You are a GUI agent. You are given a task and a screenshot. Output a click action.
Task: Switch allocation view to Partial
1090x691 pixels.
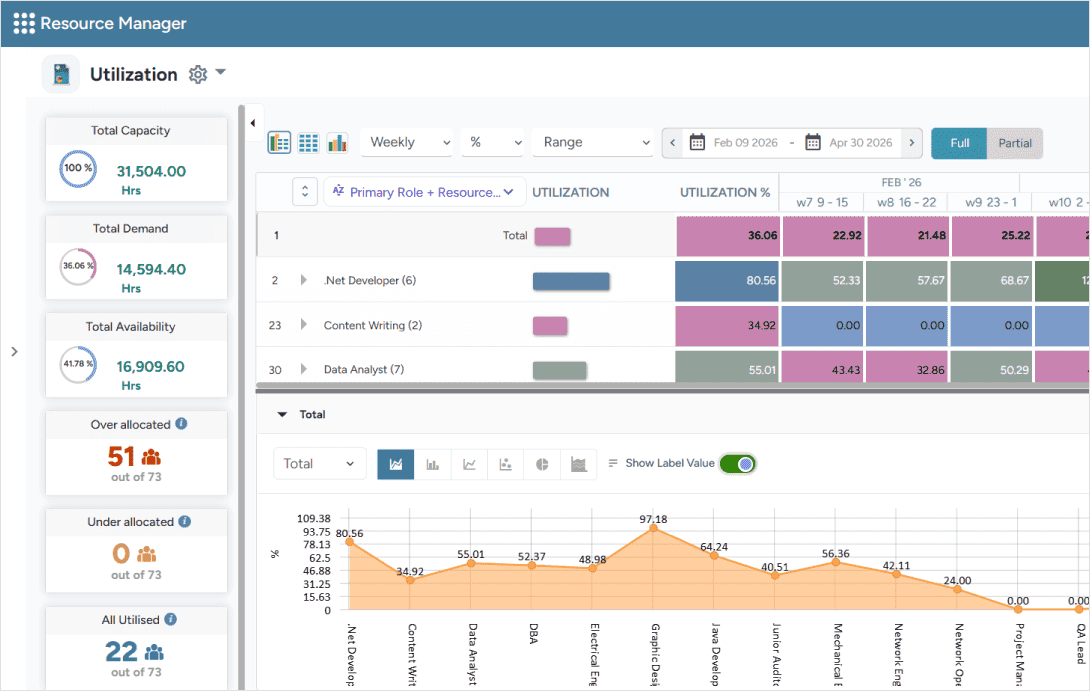(1014, 143)
